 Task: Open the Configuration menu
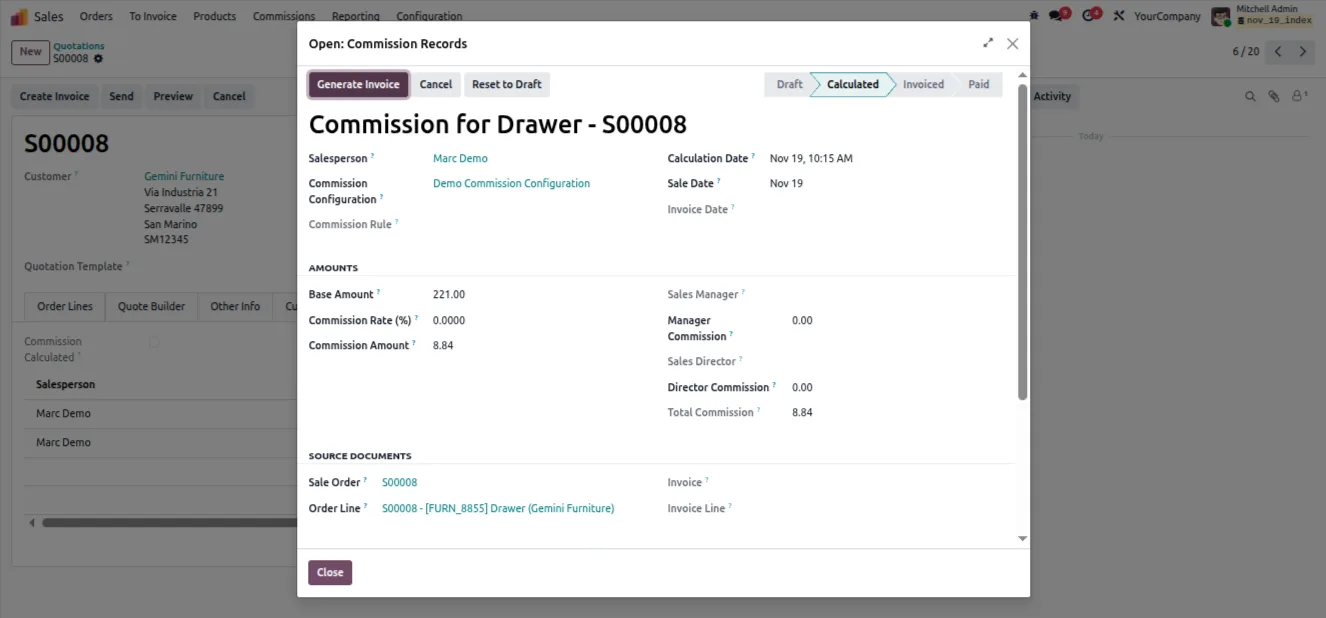(429, 16)
